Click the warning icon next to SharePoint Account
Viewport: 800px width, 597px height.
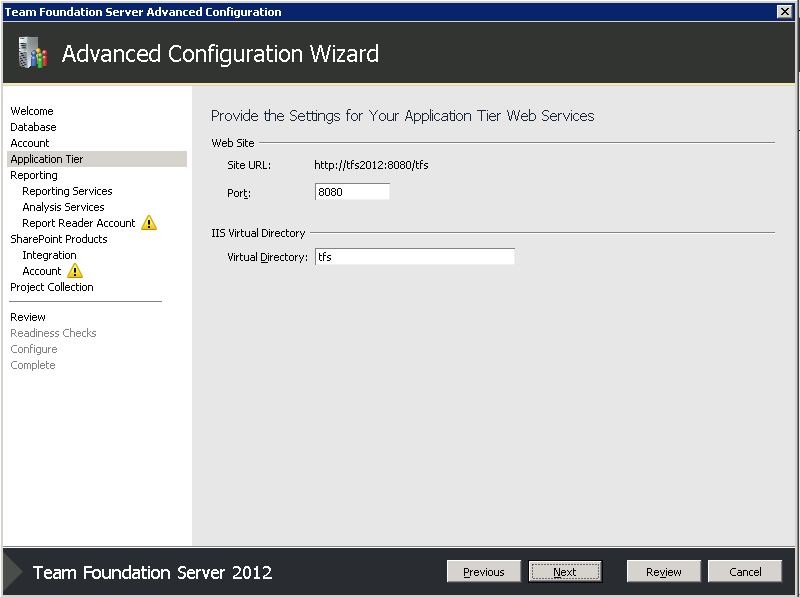point(76,270)
